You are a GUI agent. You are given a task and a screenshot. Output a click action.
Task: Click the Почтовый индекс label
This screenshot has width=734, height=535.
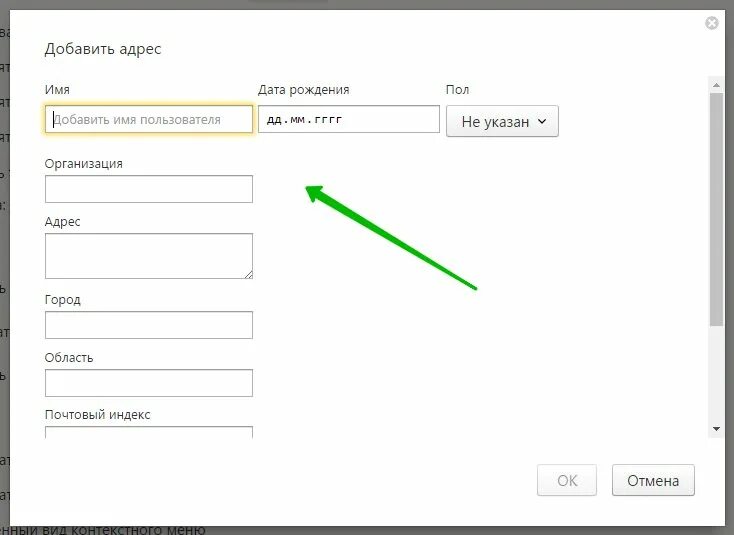(97, 415)
